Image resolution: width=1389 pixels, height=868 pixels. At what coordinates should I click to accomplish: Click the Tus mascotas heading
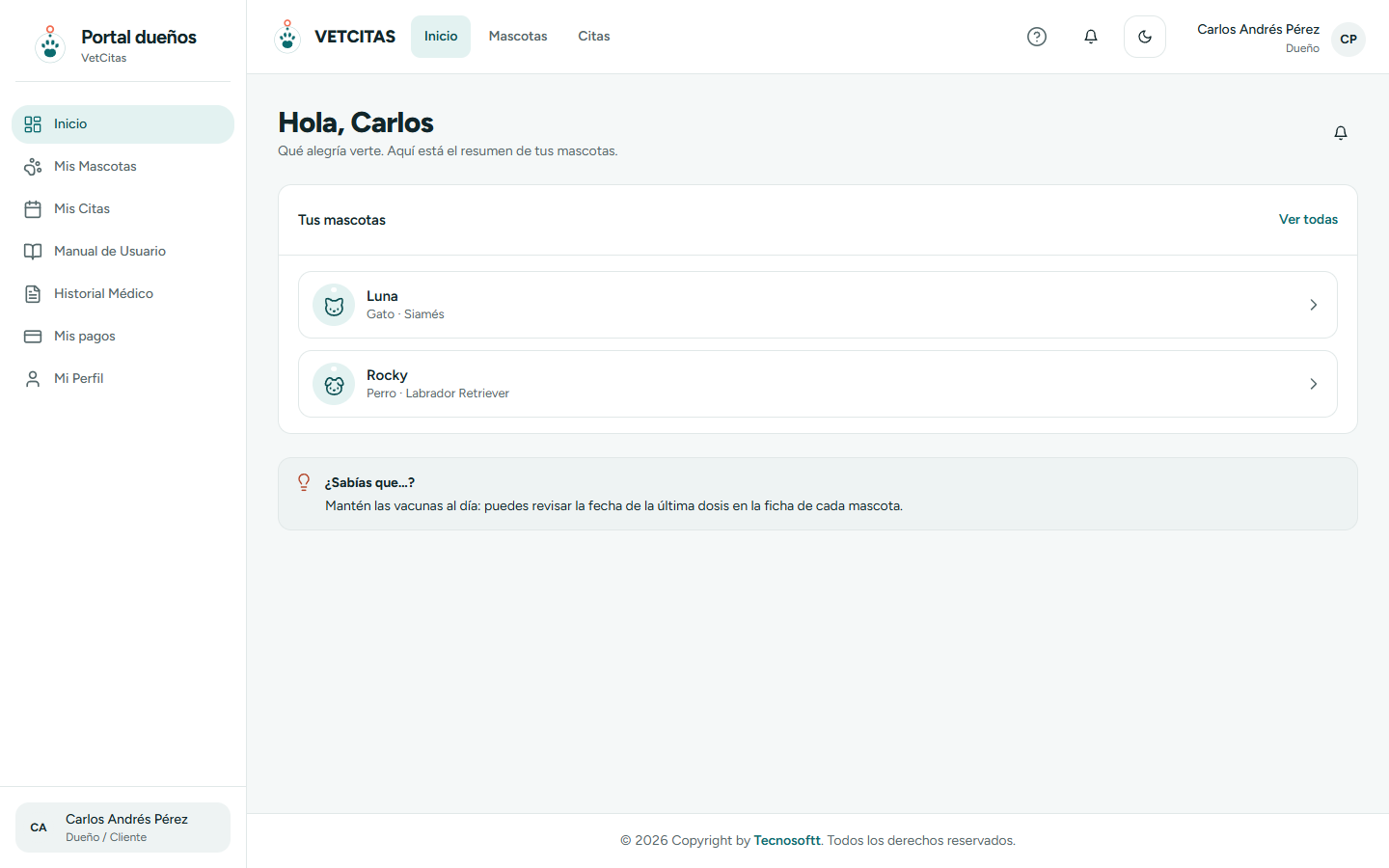[x=341, y=220]
